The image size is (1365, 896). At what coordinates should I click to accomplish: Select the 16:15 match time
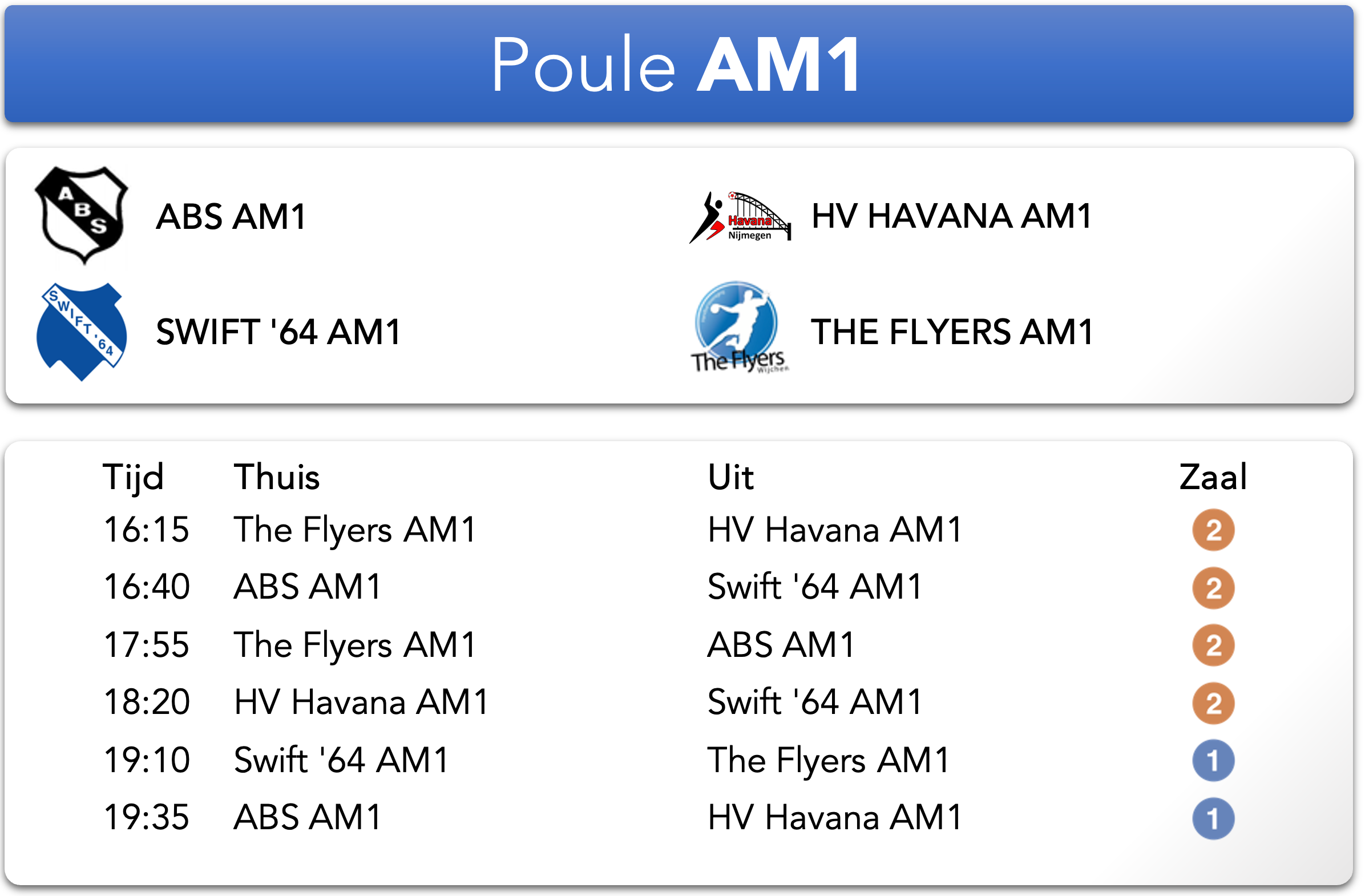click(x=146, y=529)
